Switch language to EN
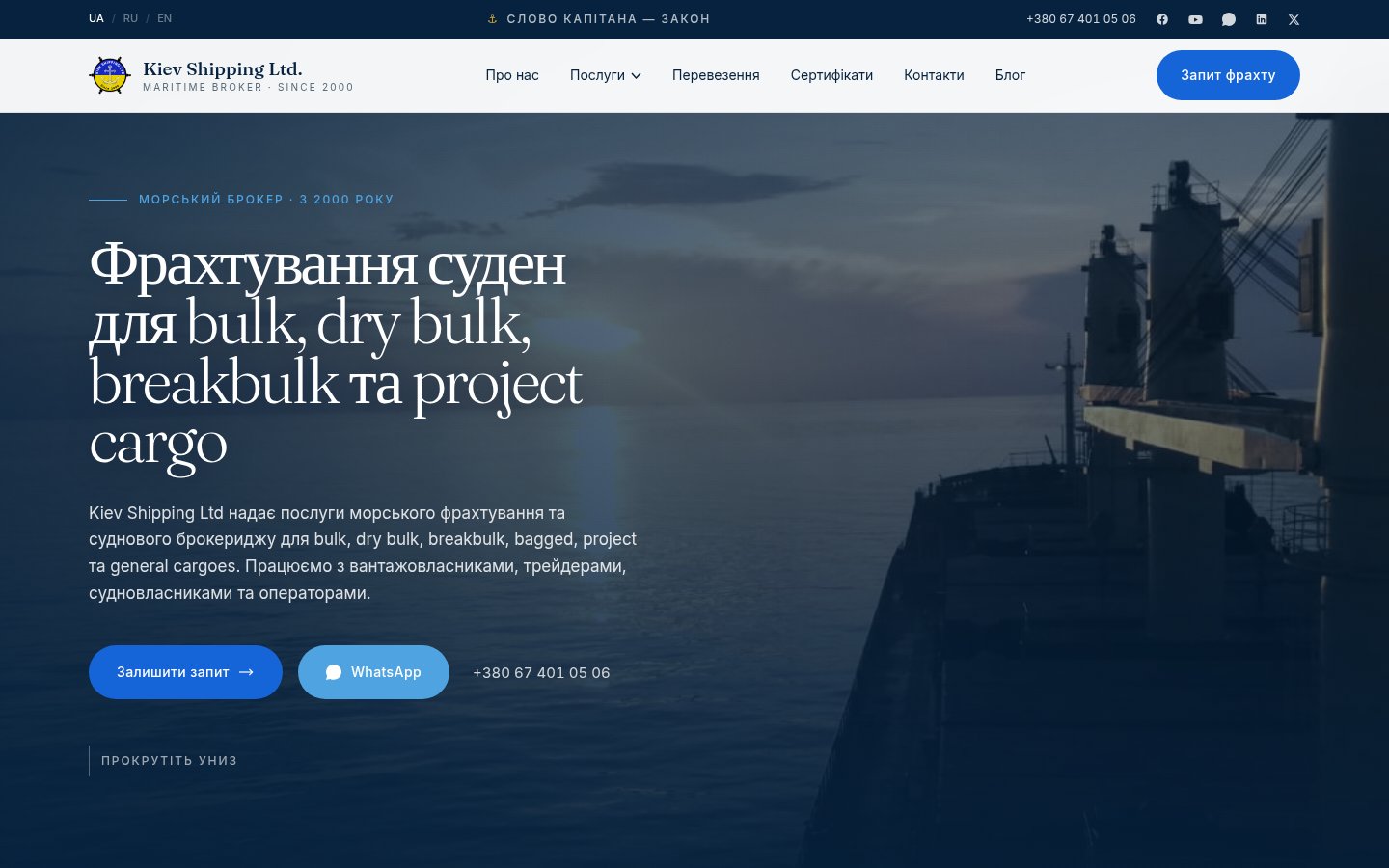 pyautogui.click(x=165, y=18)
